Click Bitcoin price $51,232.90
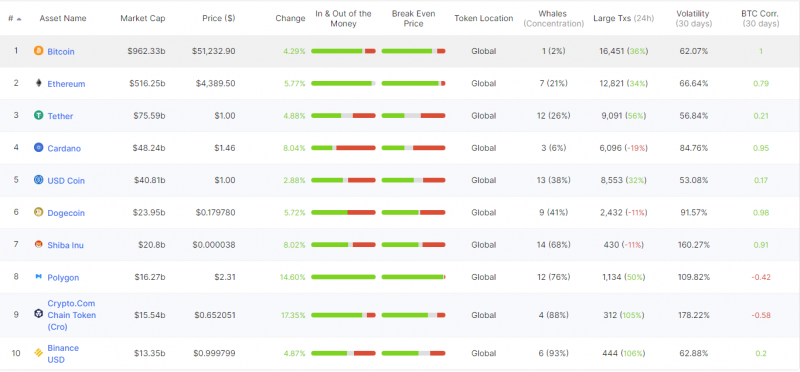This screenshot has height=372, width=800. click(x=214, y=51)
